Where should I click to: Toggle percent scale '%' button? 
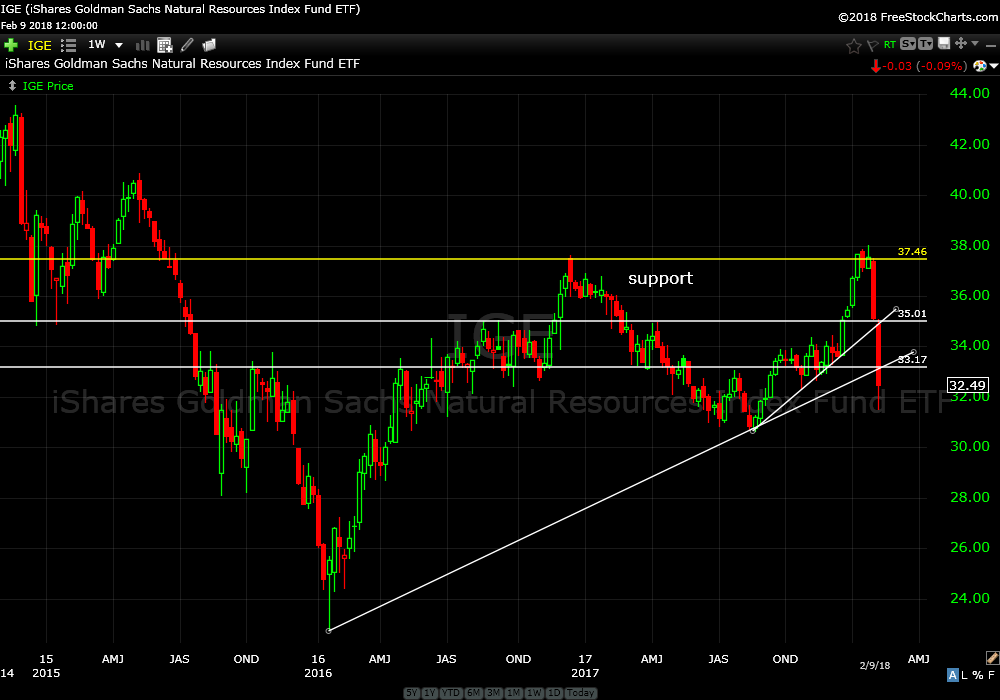click(977, 675)
